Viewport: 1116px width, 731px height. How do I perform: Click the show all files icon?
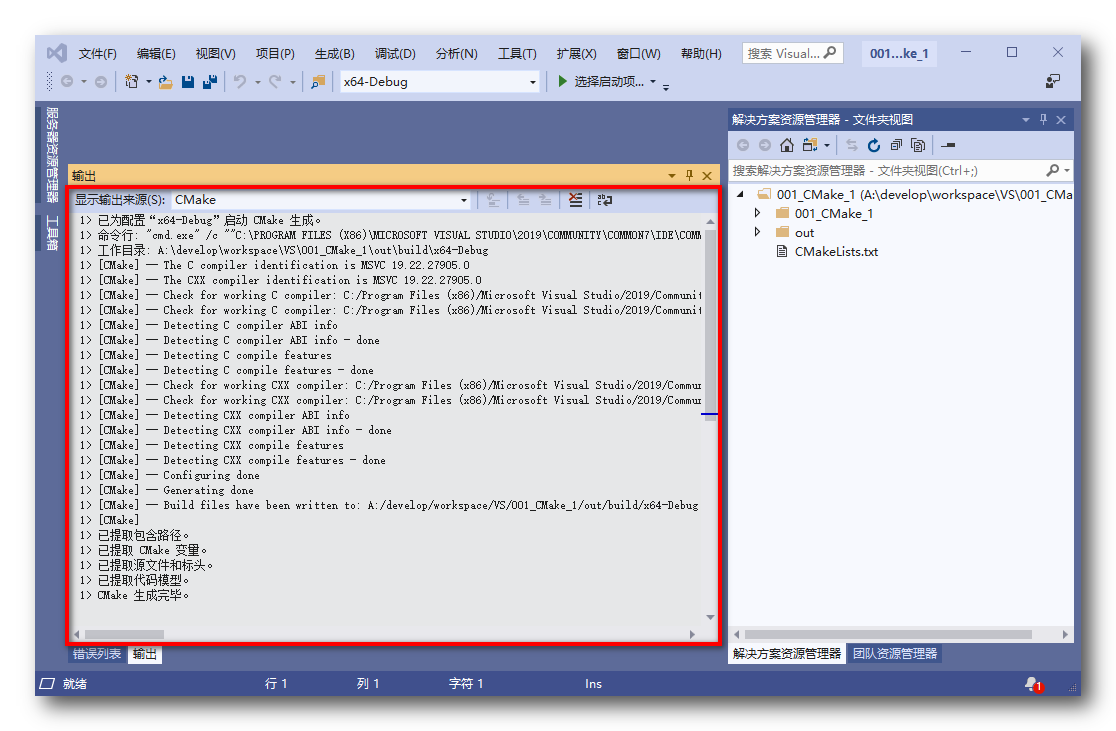coord(918,145)
